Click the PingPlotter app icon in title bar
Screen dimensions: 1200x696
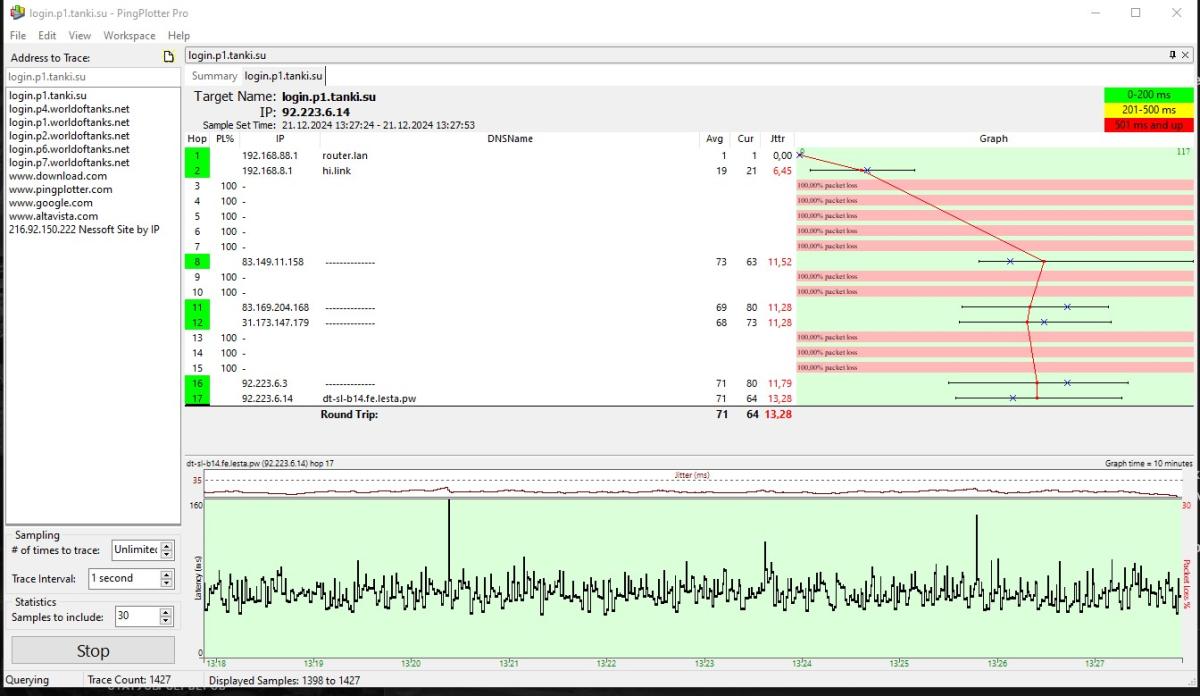coord(16,13)
